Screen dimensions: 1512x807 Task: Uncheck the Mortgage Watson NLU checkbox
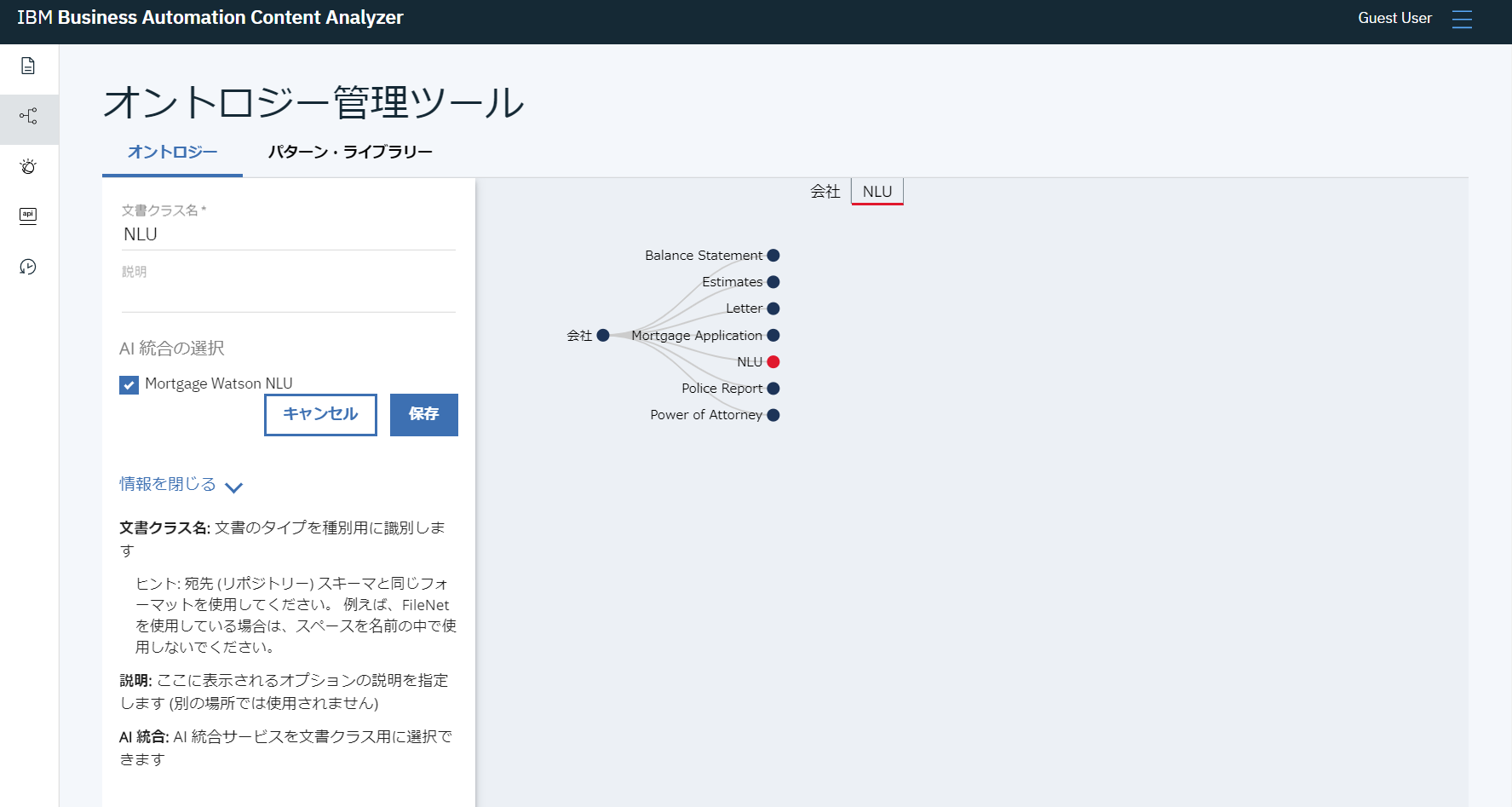click(129, 384)
